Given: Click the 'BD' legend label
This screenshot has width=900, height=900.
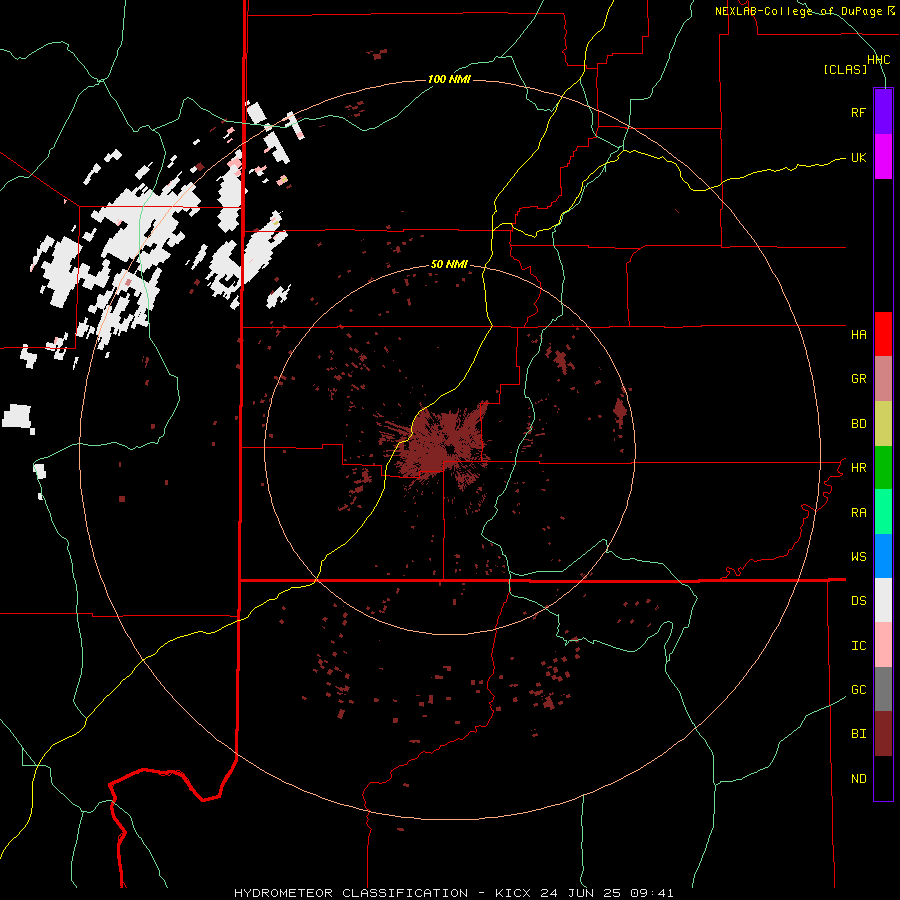Looking at the screenshot, I should 859,424.
